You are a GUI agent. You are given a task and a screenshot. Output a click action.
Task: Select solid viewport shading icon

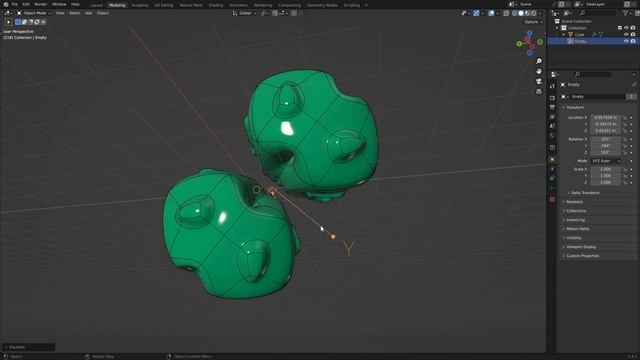click(x=521, y=13)
